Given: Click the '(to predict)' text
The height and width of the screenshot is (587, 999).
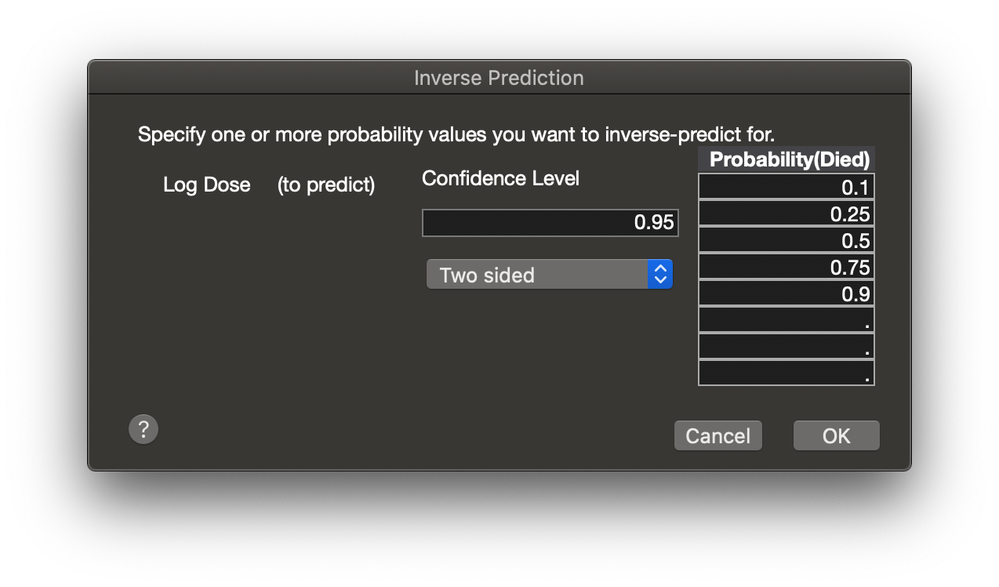Looking at the screenshot, I should click(326, 185).
